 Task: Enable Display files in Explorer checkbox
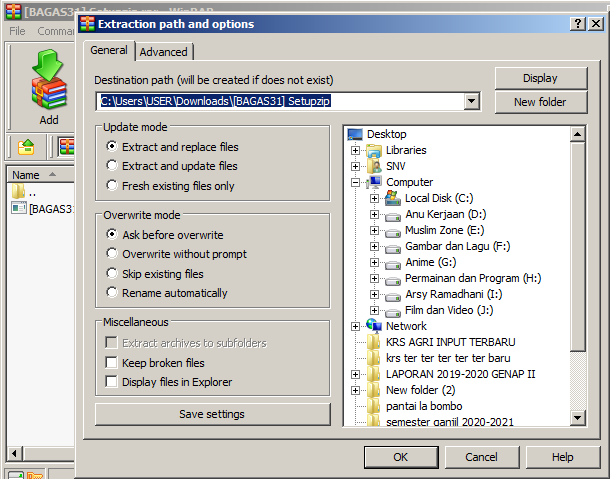point(112,382)
